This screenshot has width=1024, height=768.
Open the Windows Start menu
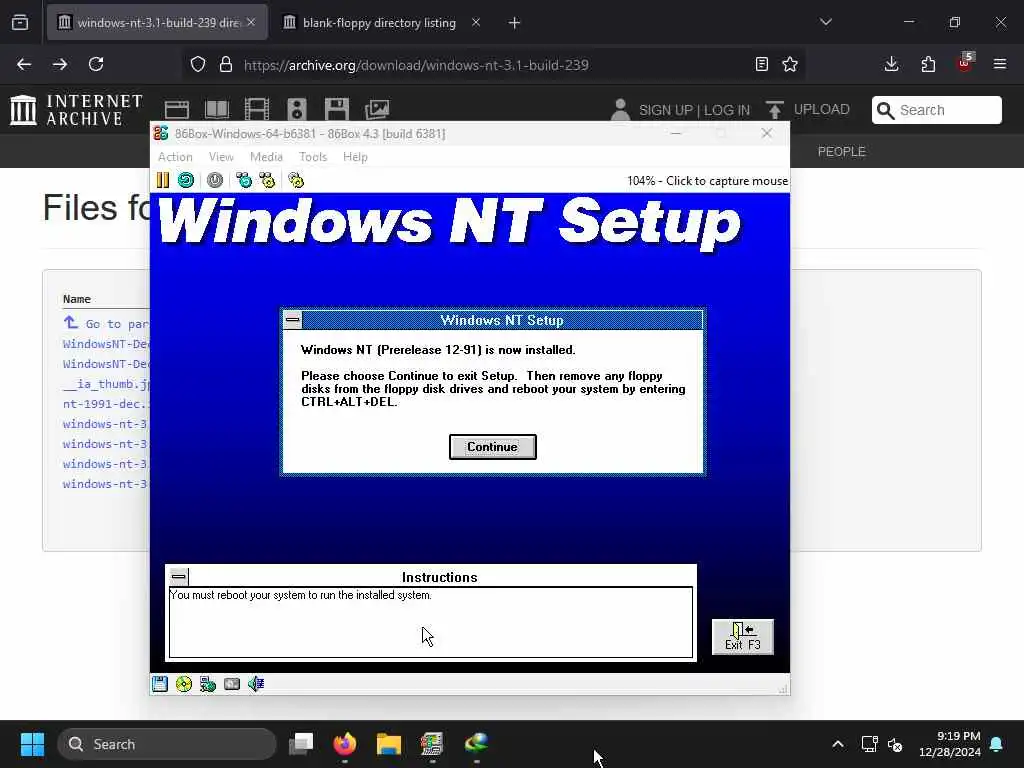click(32, 744)
